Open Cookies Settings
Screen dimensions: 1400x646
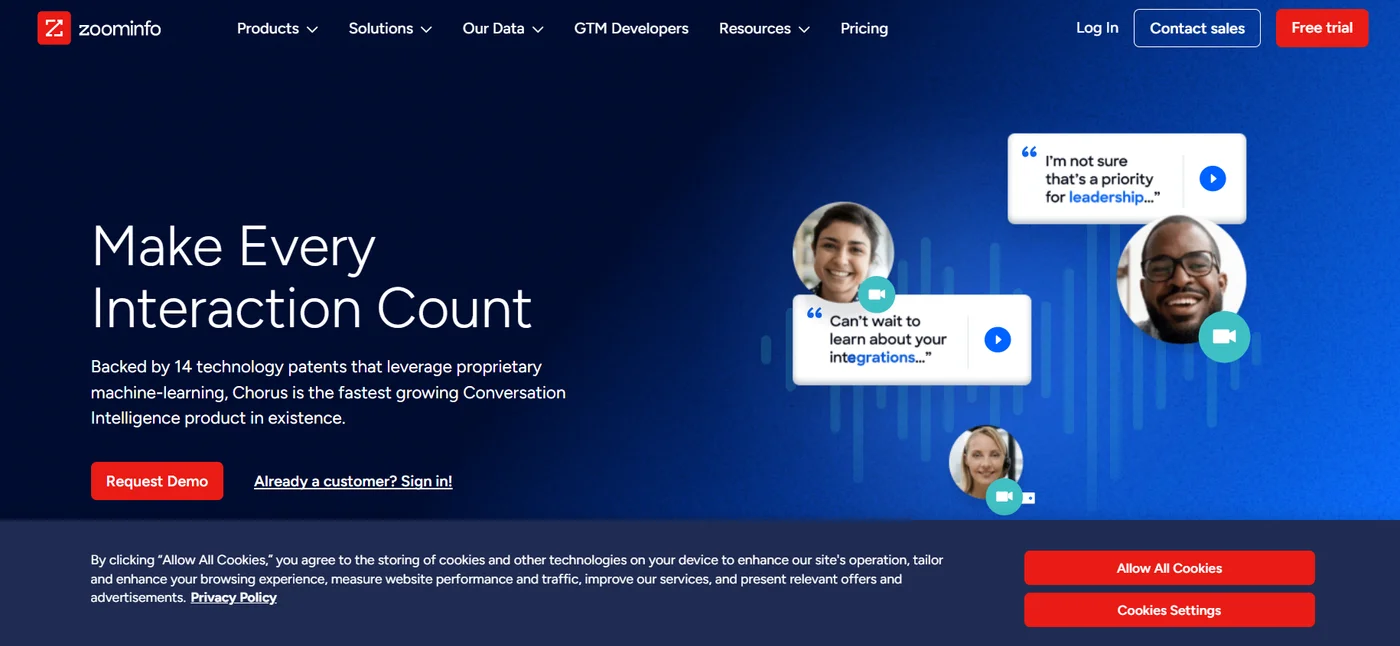pyautogui.click(x=1169, y=610)
